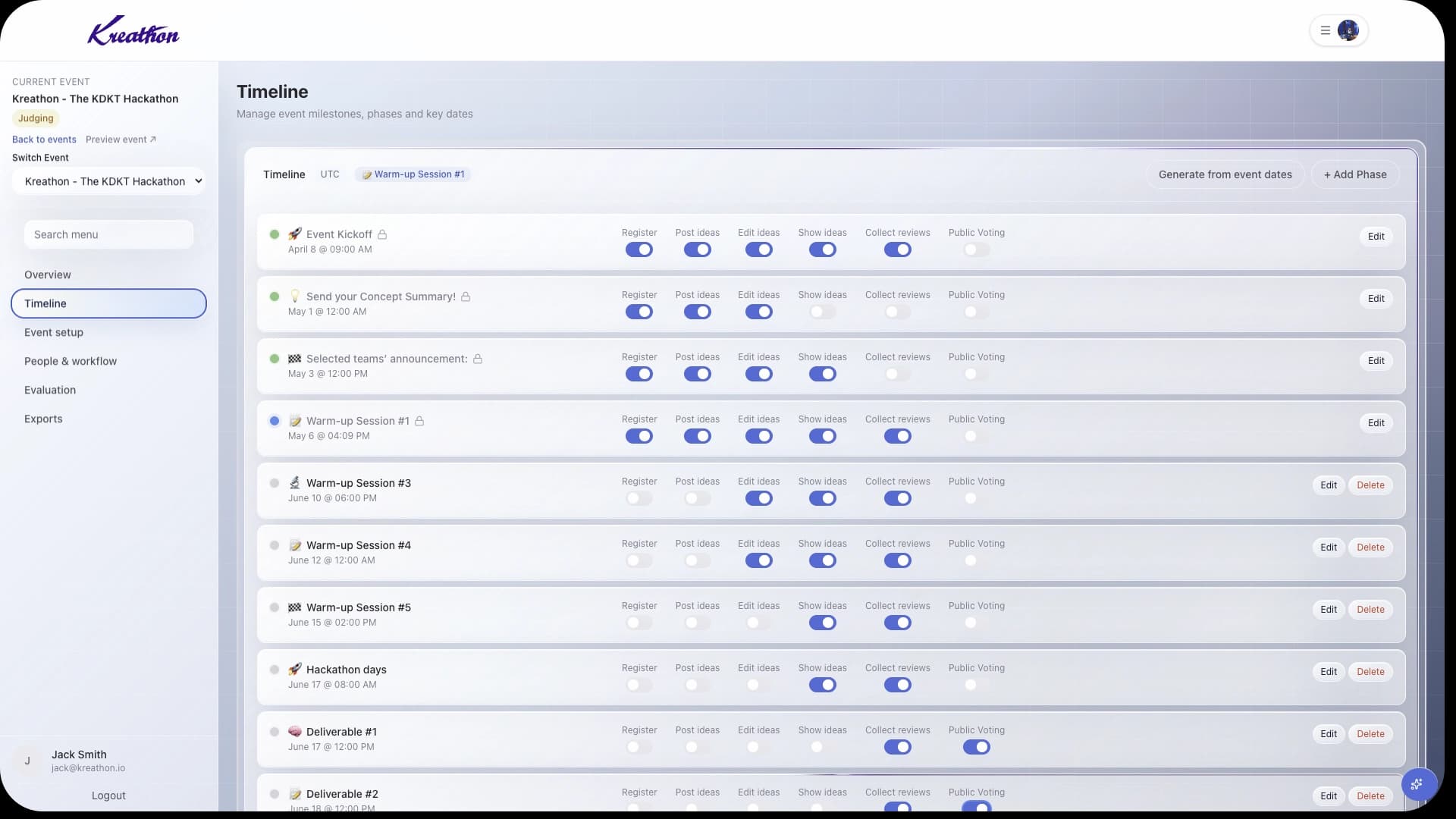Open People & workflow menu item
This screenshot has width=1456, height=819.
(108, 361)
